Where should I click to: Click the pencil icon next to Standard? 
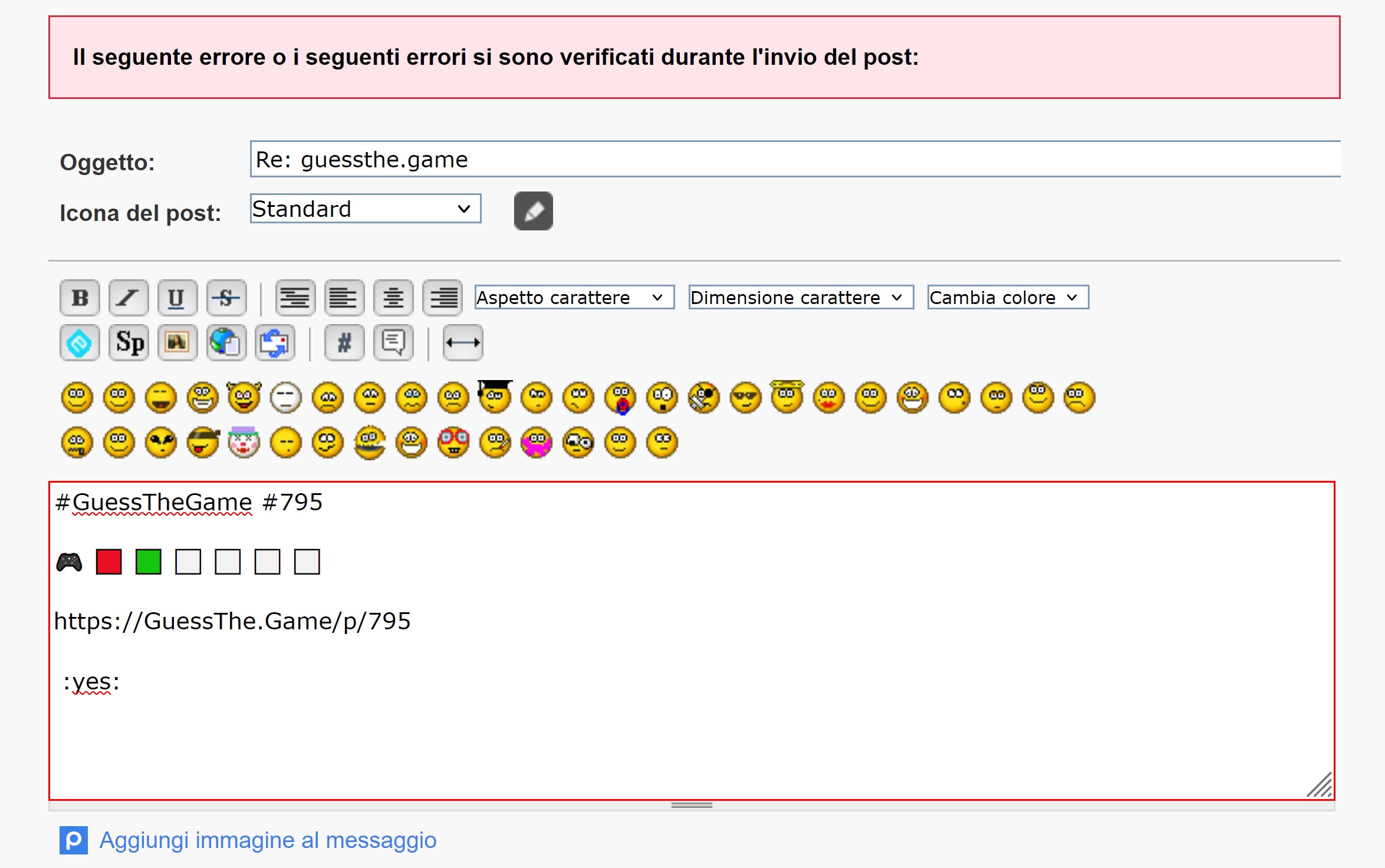(x=534, y=211)
